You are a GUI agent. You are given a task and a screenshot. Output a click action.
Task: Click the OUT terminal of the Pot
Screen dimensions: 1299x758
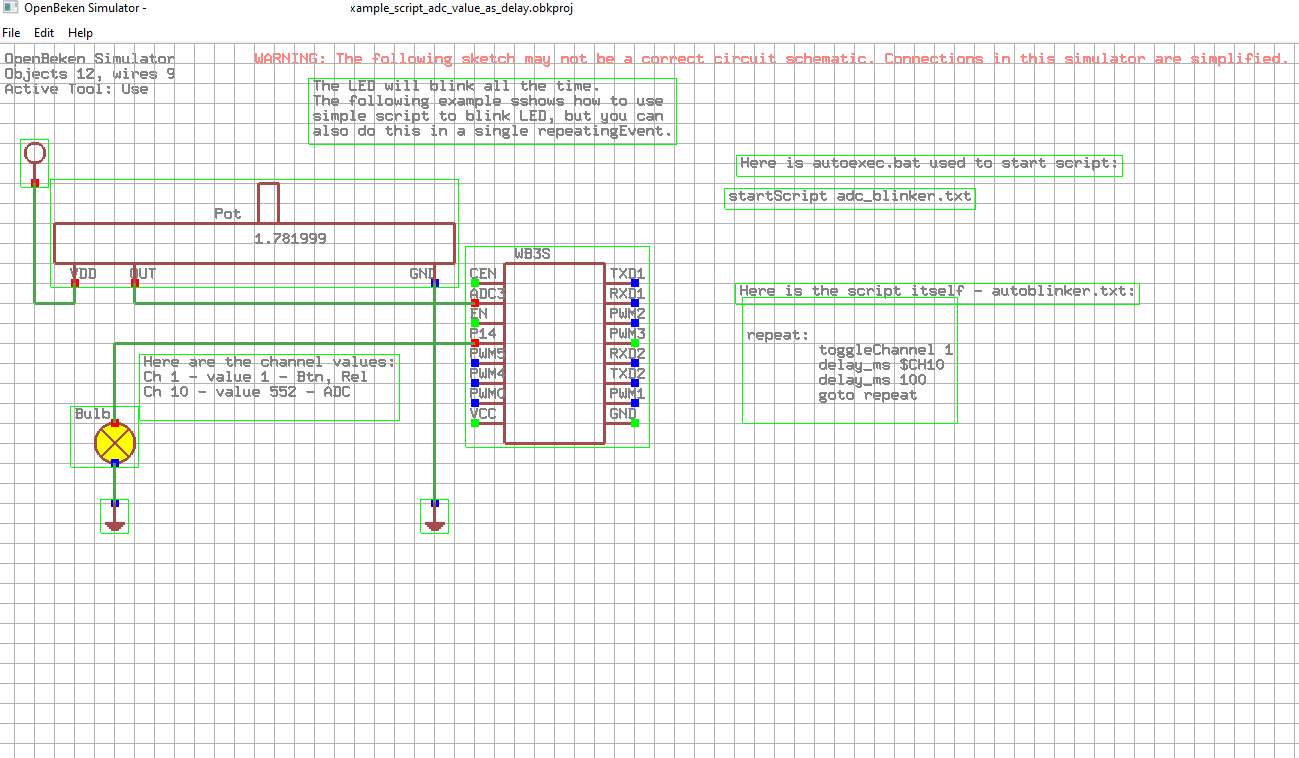tap(135, 282)
